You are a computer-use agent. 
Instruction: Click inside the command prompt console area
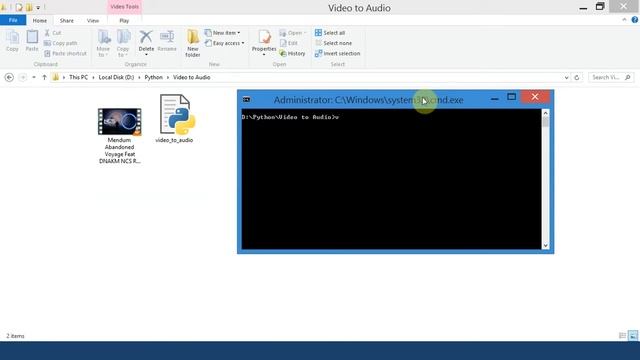click(x=391, y=179)
